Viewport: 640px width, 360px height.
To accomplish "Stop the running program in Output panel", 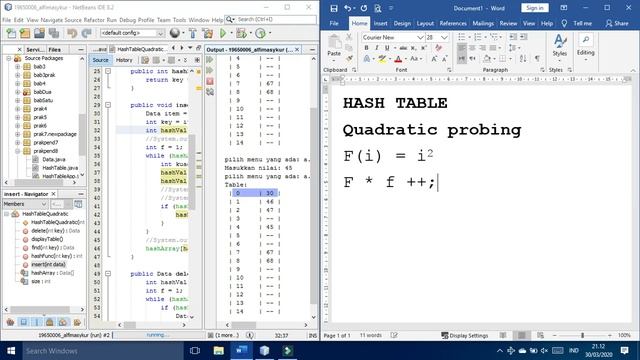I will coord(210,81).
